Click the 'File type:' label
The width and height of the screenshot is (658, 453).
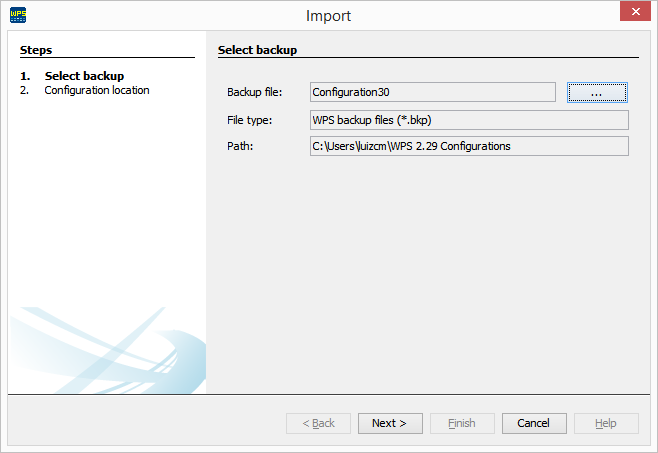point(250,120)
